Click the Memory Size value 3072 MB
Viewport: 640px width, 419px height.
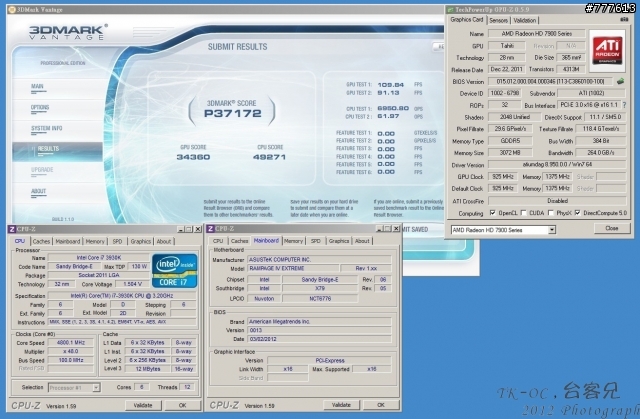point(510,153)
